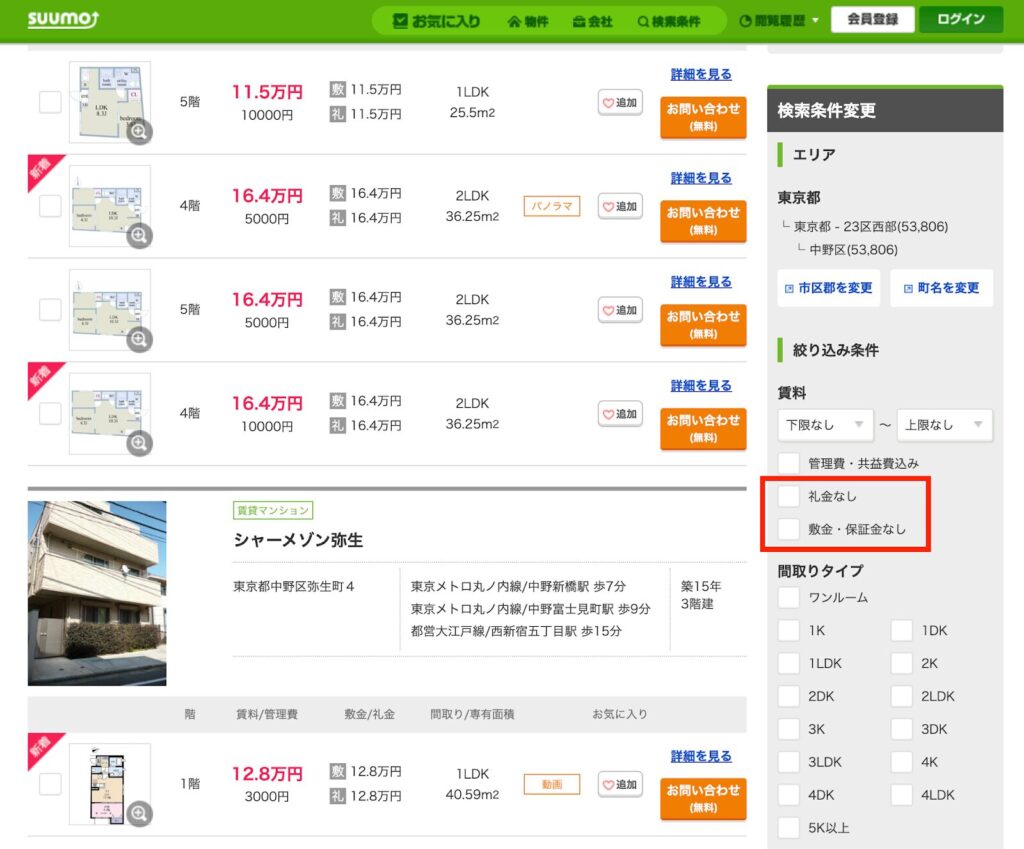Open the 下限なし rent minimum dropdown
This screenshot has width=1024, height=849.
tap(825, 425)
